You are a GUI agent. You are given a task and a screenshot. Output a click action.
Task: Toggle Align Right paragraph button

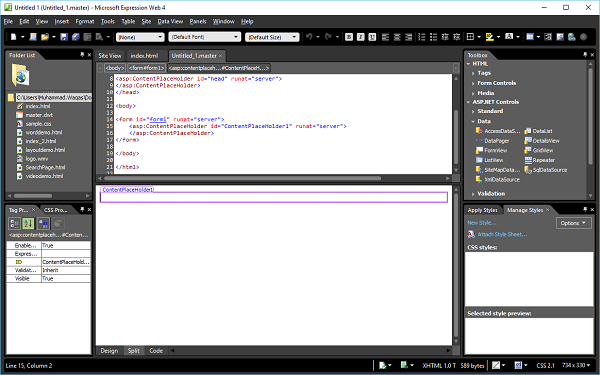pyautogui.click(x=409, y=37)
